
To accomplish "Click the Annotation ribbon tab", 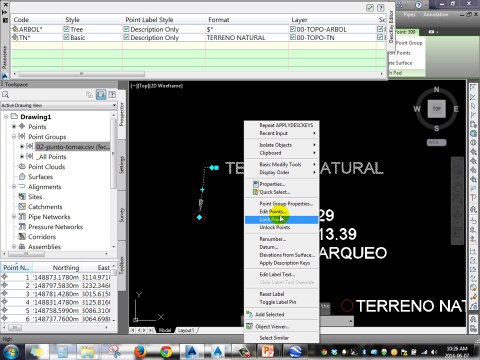I will (436, 15).
